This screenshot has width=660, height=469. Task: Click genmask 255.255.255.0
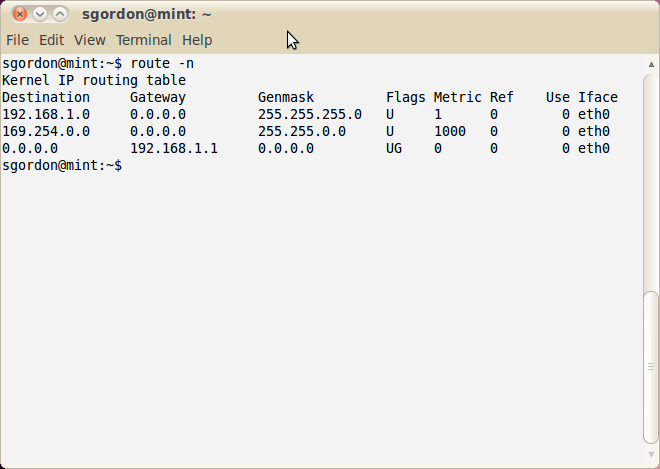click(310, 115)
